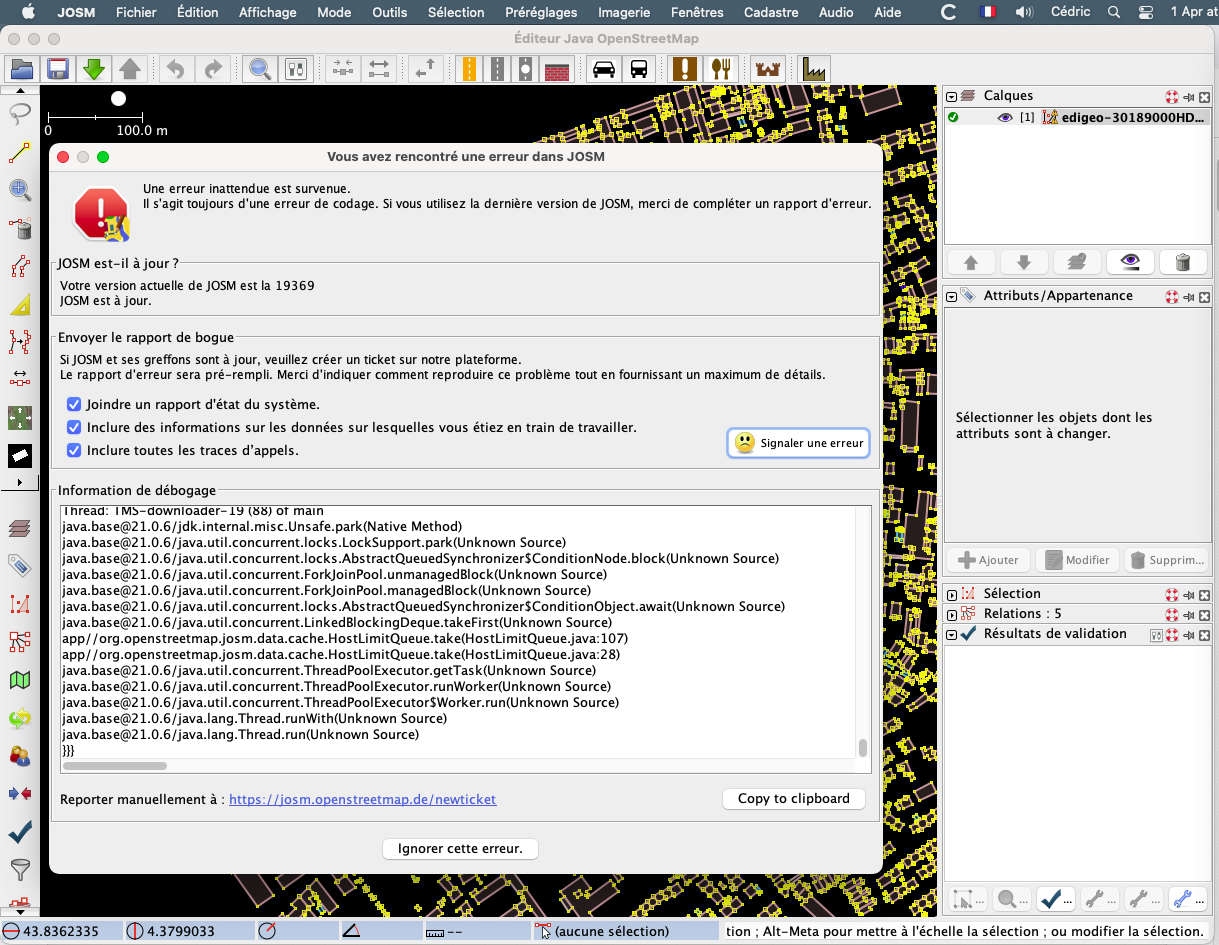Click the macOS volume icon in the menu bar
This screenshot has height=945, width=1219.
1024,12
